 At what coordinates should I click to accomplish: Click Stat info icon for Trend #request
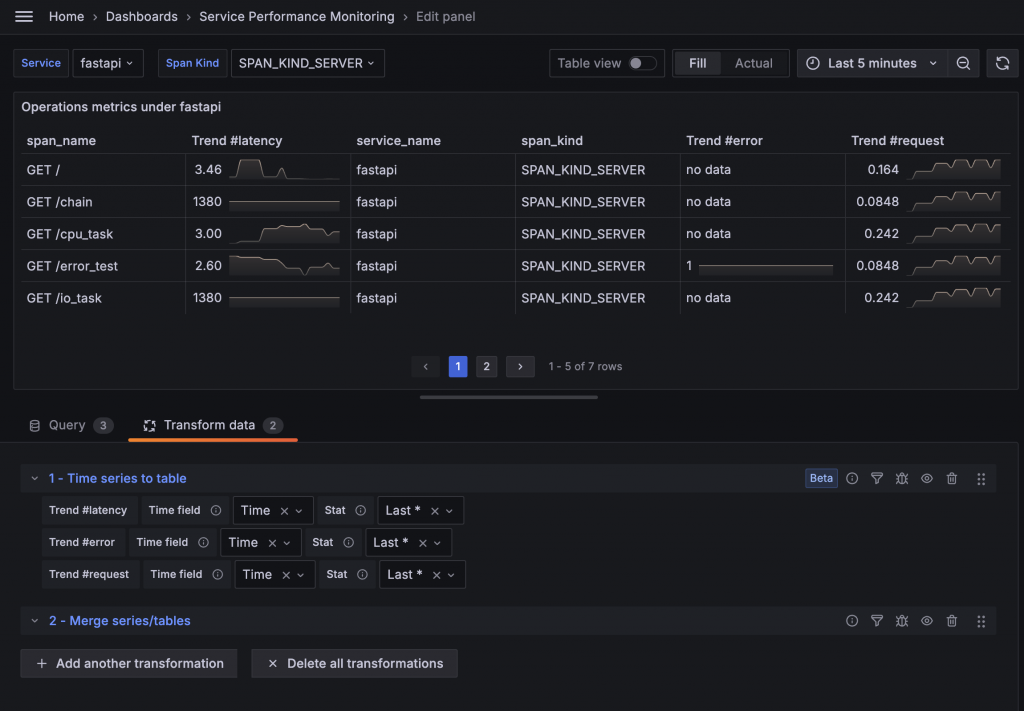tap(362, 575)
